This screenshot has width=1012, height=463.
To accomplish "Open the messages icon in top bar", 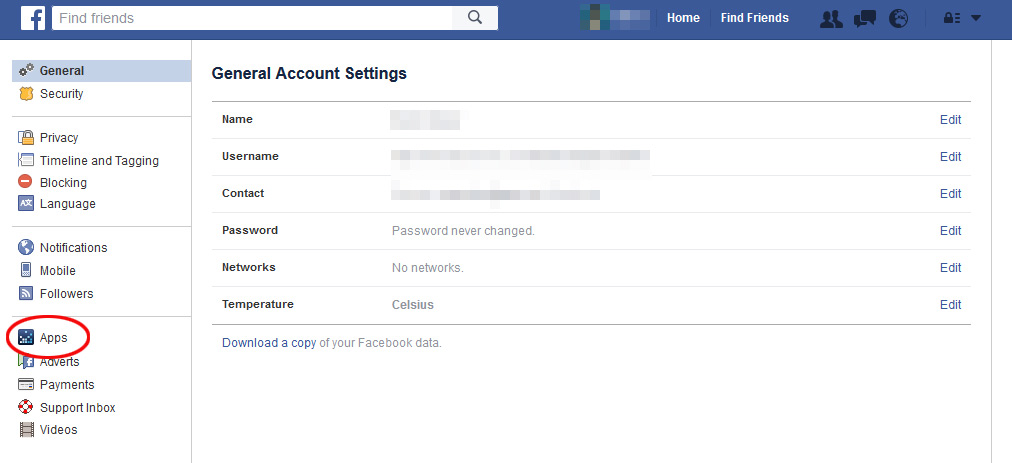I will click(x=865, y=19).
